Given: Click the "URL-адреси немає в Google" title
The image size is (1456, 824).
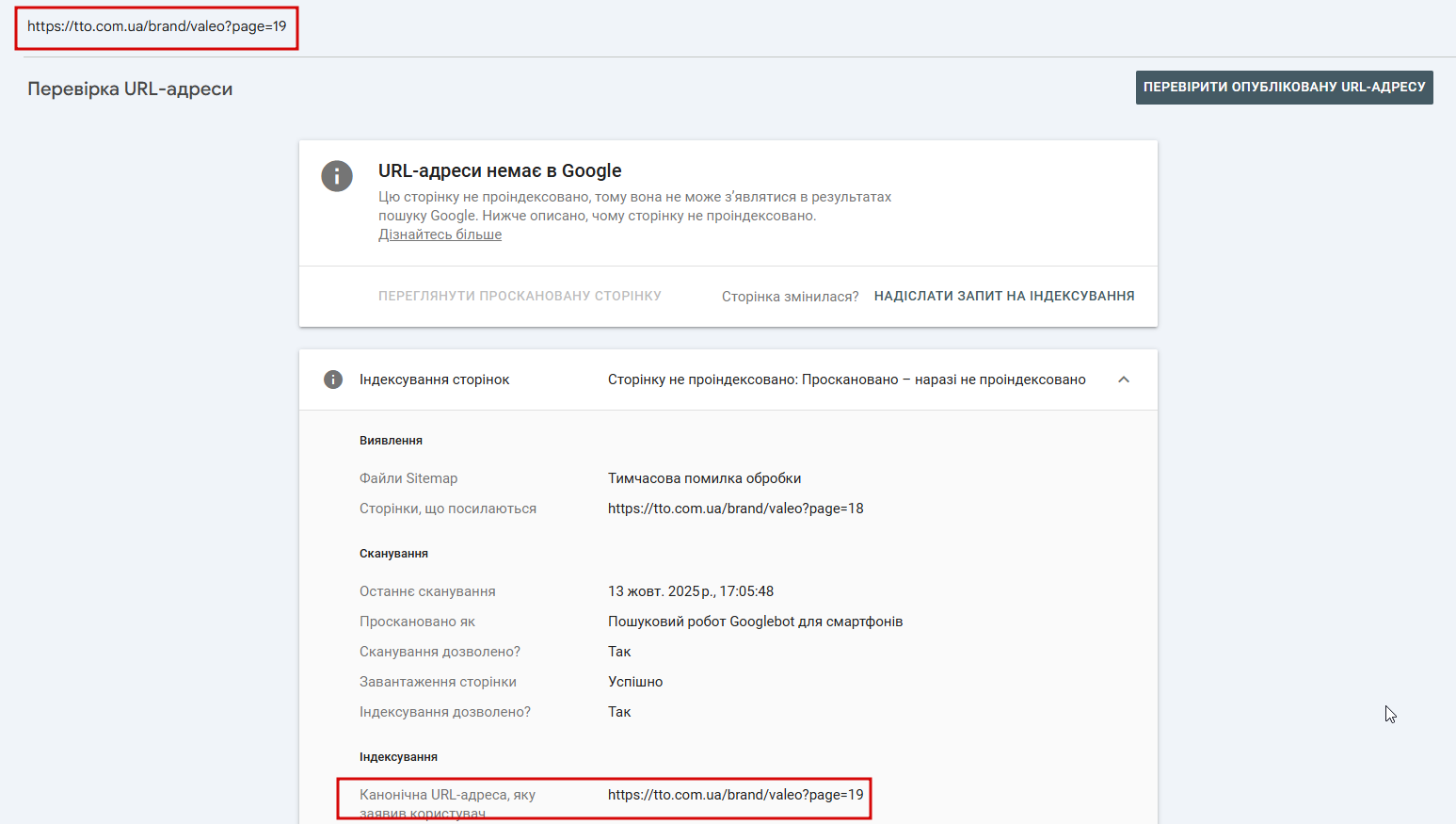Looking at the screenshot, I should (500, 170).
